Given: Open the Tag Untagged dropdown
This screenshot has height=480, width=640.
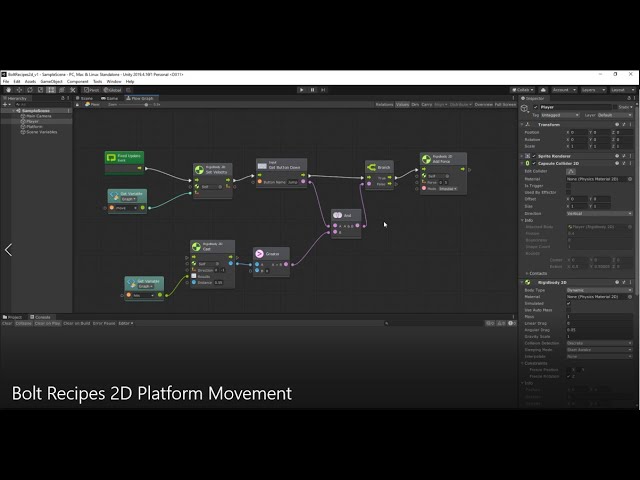Looking at the screenshot, I should point(560,115).
